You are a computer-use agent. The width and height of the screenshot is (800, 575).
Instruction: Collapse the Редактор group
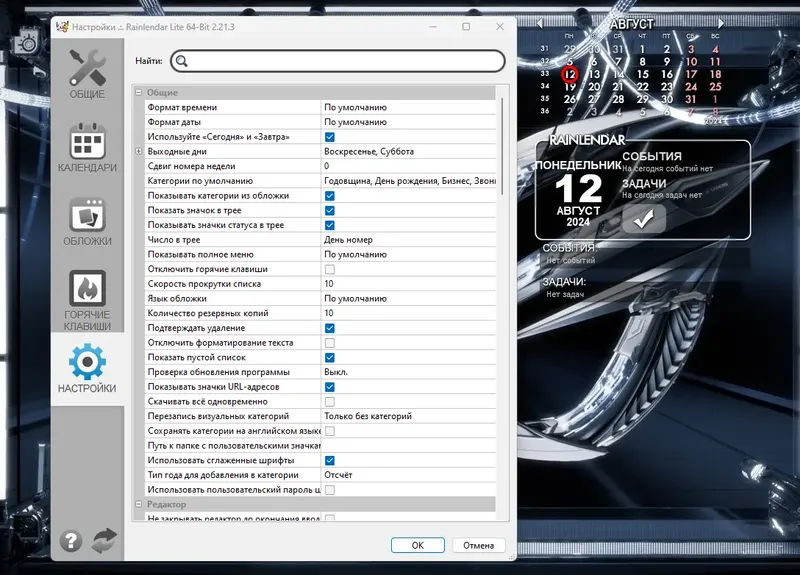point(138,504)
